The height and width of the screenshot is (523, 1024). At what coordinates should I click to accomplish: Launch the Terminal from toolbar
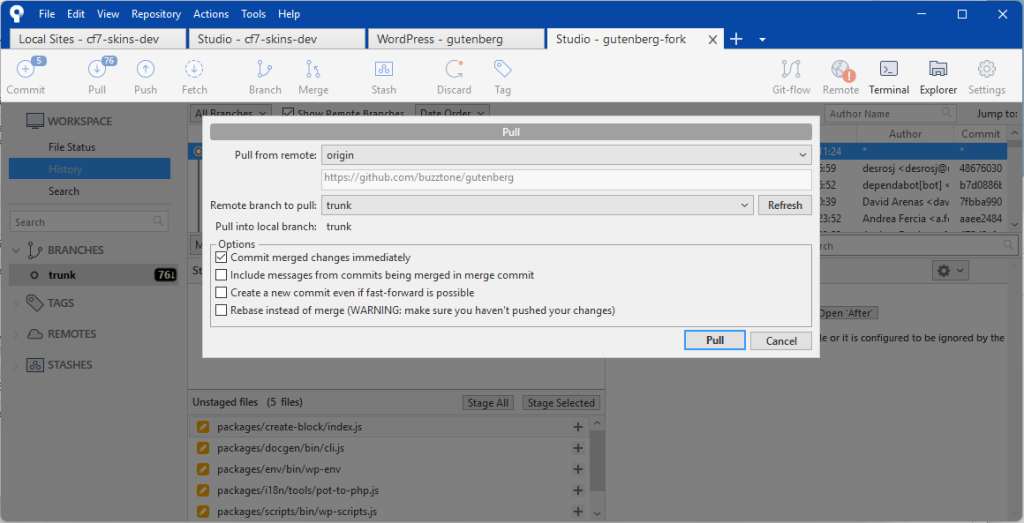(x=888, y=77)
